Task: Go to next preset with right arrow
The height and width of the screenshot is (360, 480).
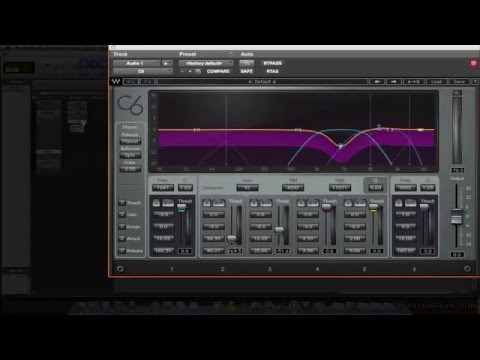Action: [394, 81]
